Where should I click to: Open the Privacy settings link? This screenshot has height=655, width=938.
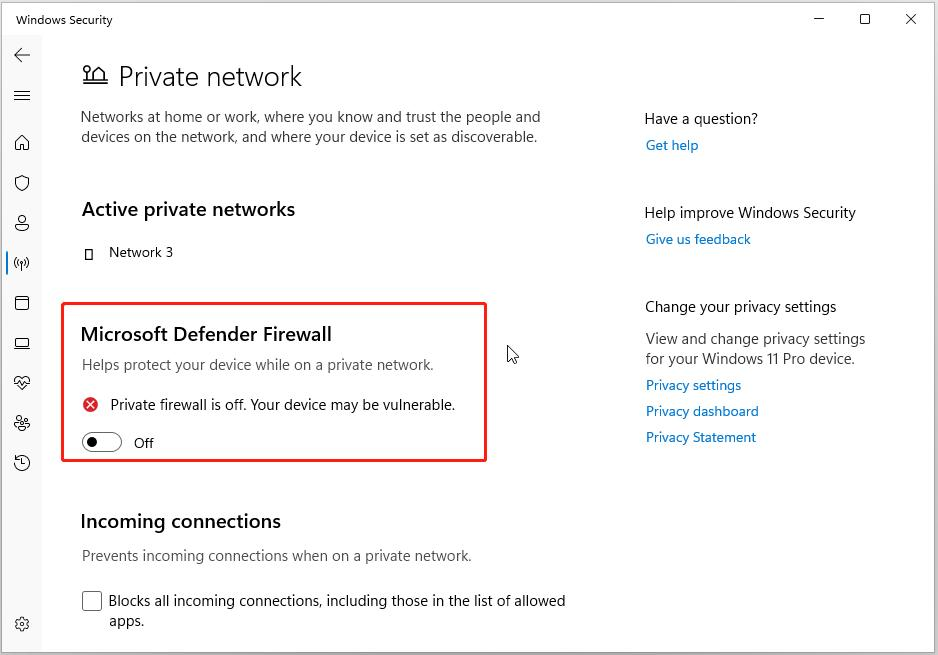[x=693, y=385]
